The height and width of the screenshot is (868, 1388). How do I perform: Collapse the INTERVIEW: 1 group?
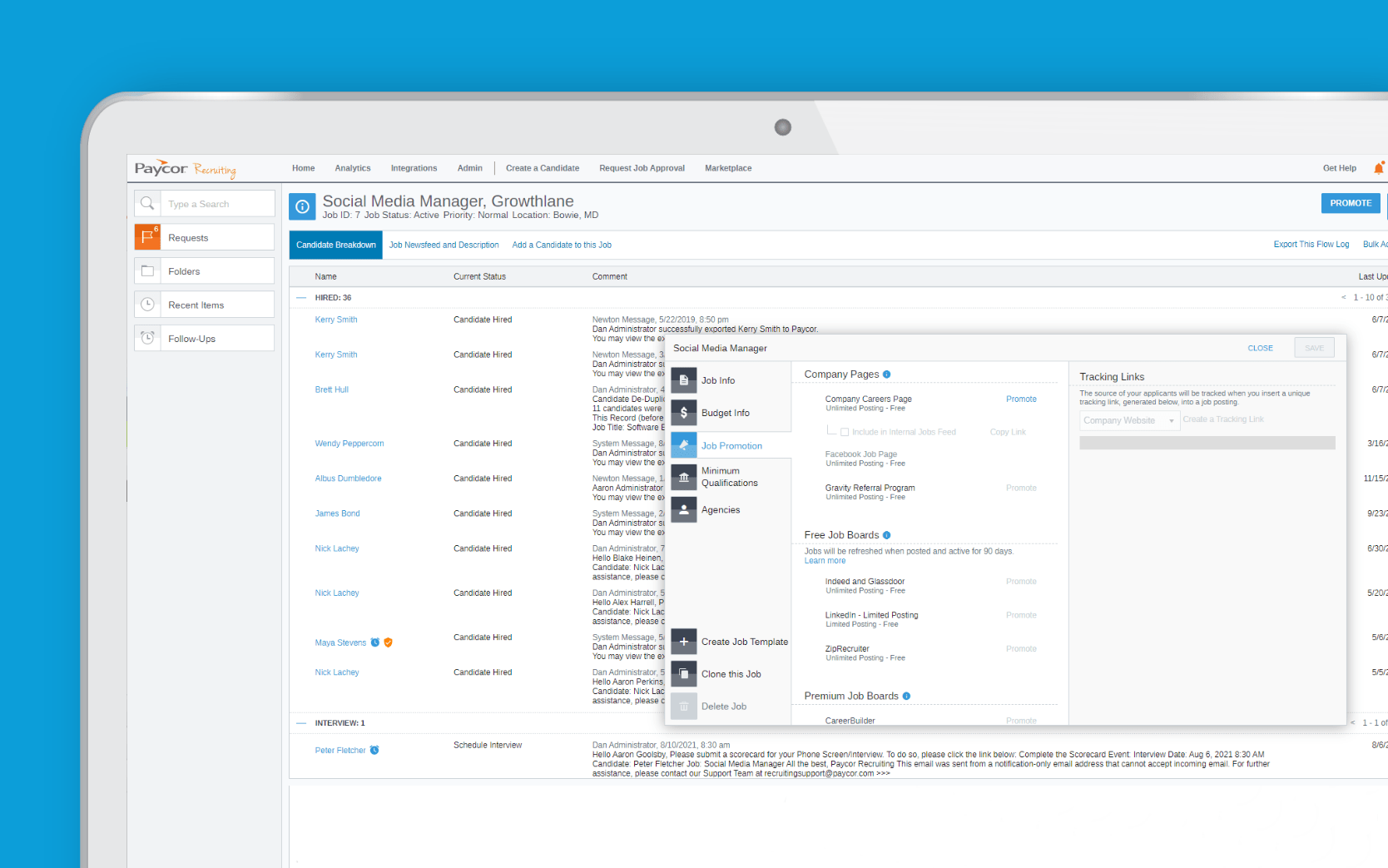(301, 722)
